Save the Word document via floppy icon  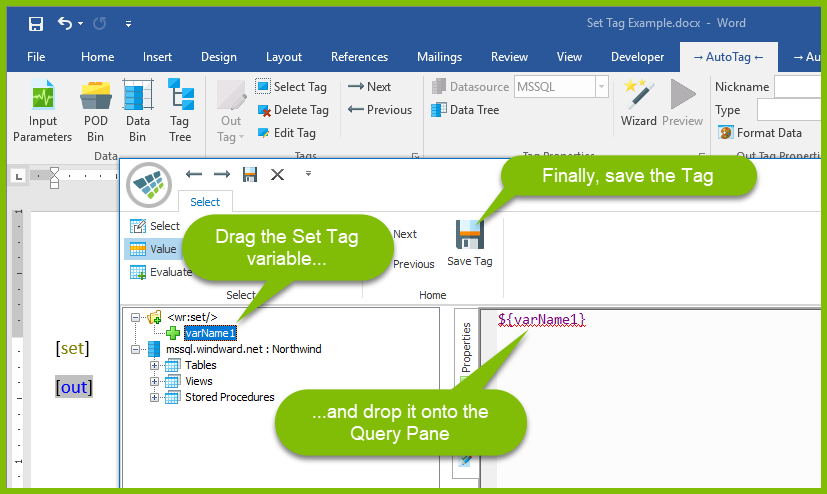[35, 23]
